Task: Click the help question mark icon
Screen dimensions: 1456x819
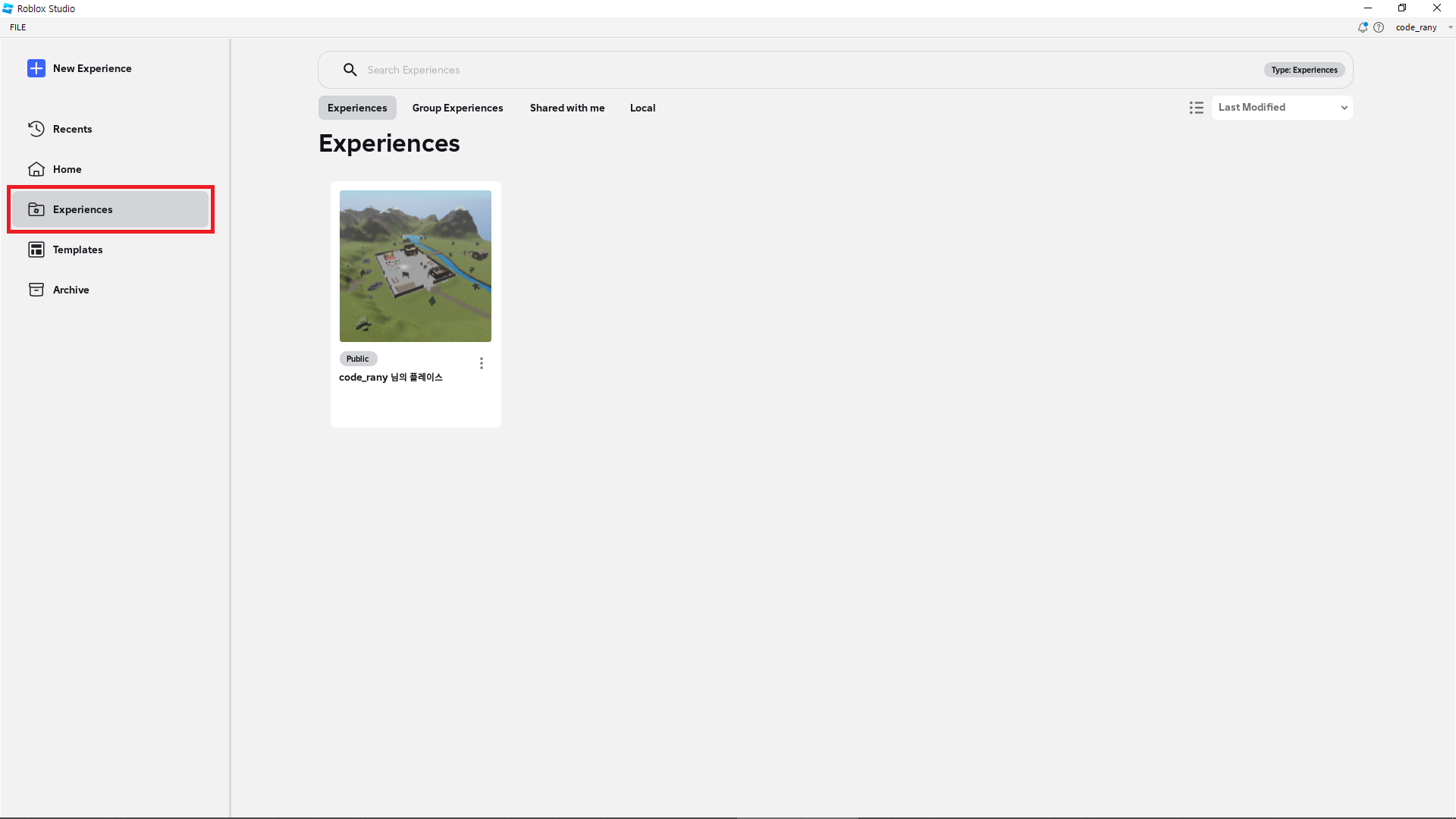Action: 1379,27
